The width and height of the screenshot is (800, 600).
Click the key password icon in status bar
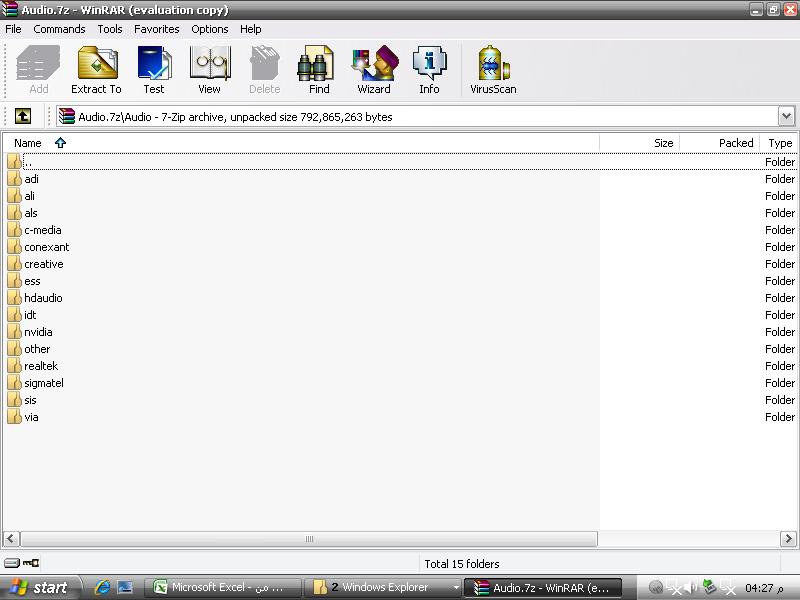[31, 563]
